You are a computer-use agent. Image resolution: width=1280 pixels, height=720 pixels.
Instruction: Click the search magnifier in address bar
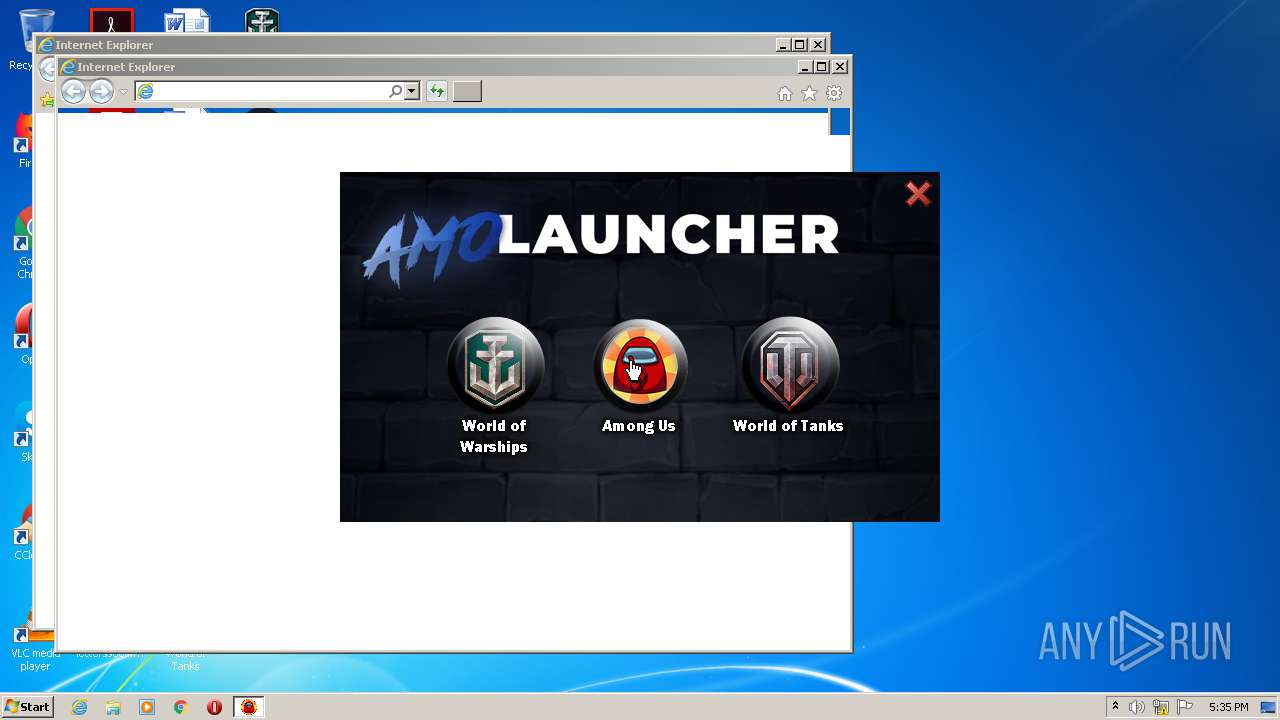[396, 91]
